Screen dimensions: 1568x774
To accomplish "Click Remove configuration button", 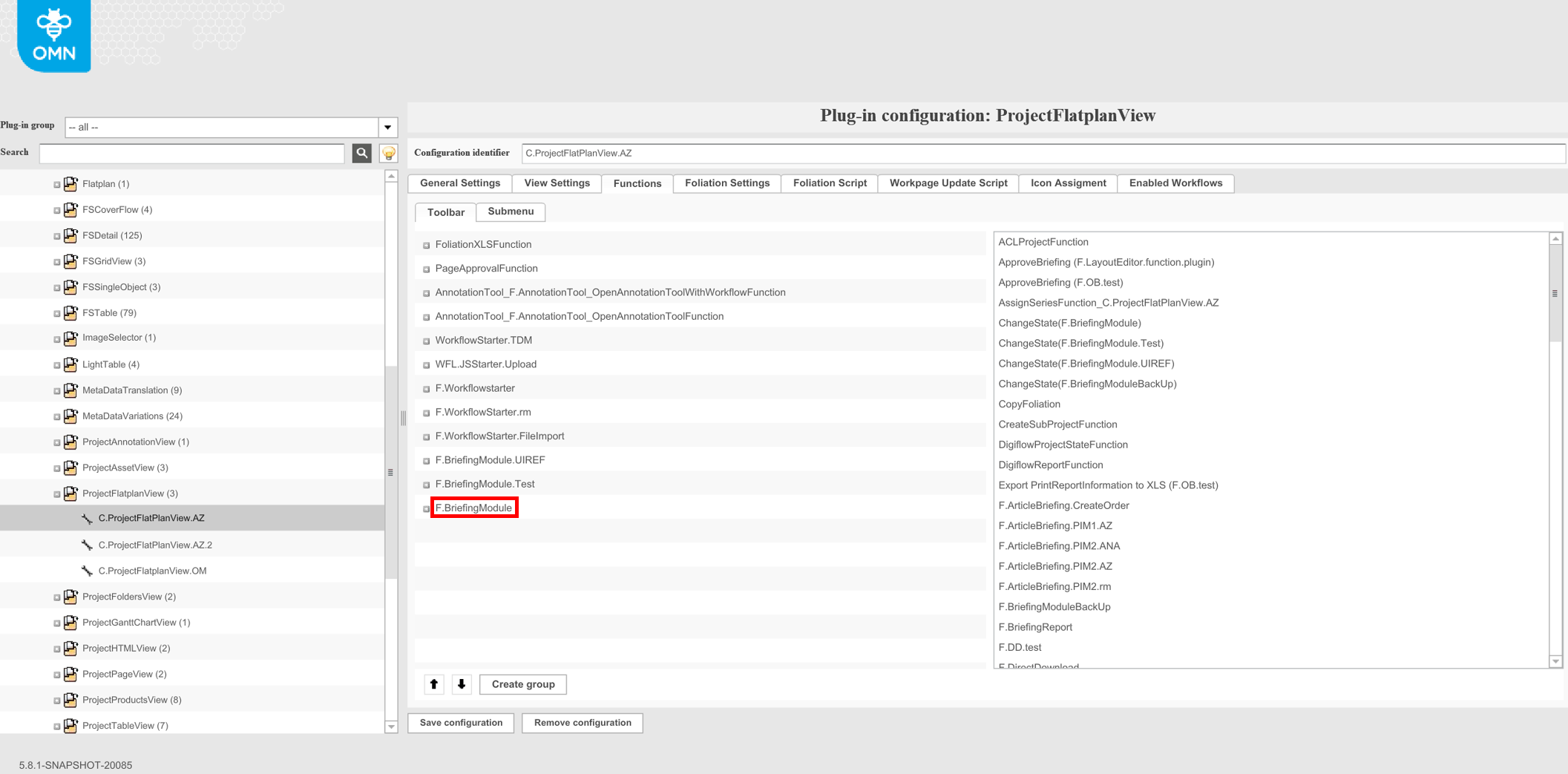I will pyautogui.click(x=583, y=723).
